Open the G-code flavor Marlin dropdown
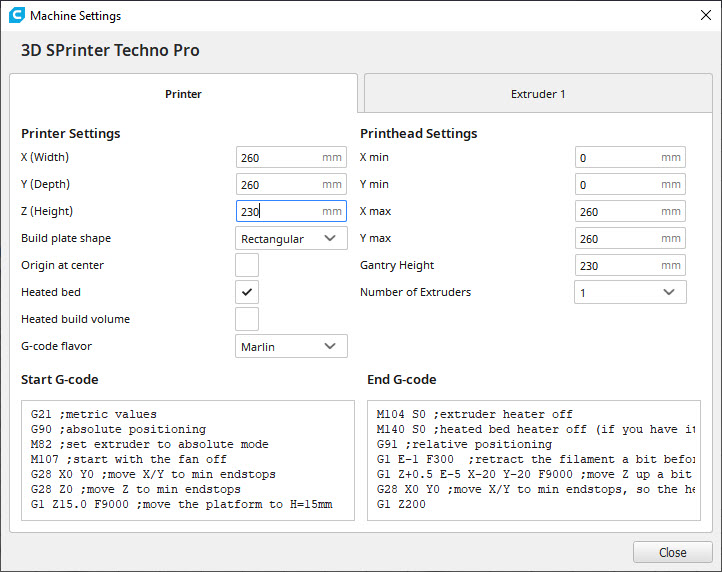Screen dimensions: 722x572 [x=291, y=346]
